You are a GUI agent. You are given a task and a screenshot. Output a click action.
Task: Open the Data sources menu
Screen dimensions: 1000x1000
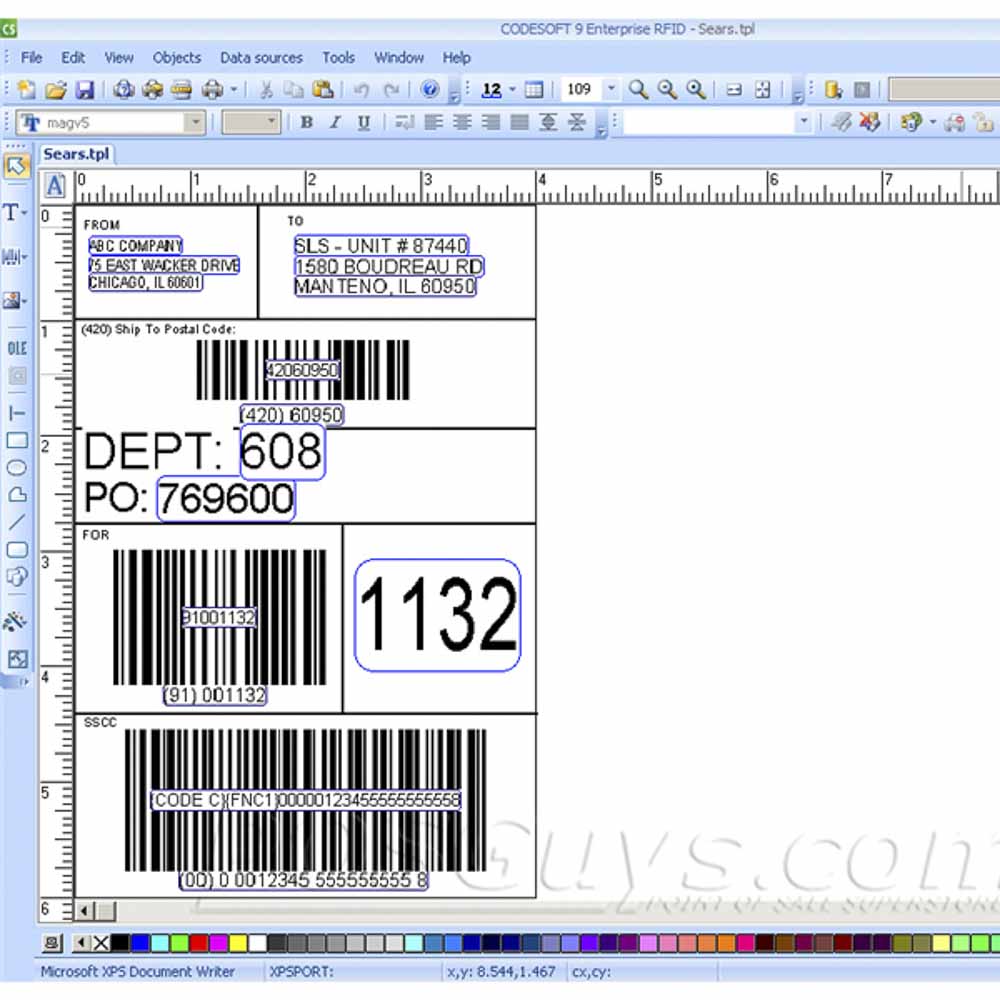[x=261, y=58]
